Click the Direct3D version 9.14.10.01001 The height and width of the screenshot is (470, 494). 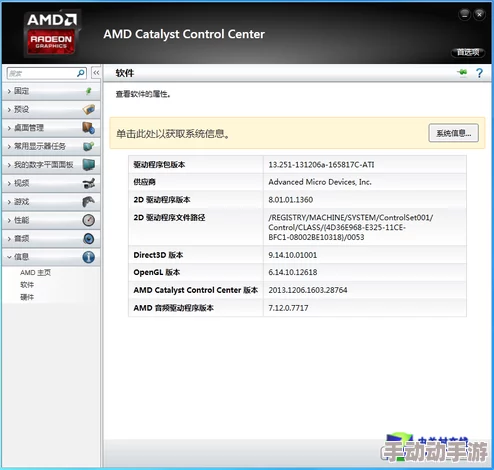(293, 255)
